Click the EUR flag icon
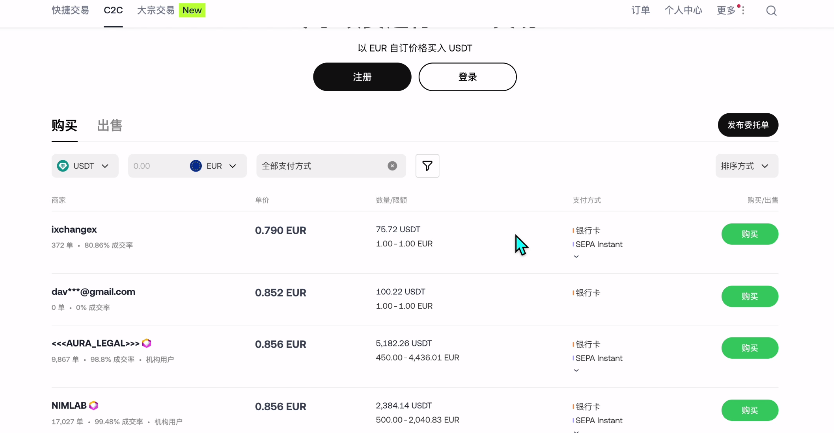The height and width of the screenshot is (433, 834). point(196,166)
